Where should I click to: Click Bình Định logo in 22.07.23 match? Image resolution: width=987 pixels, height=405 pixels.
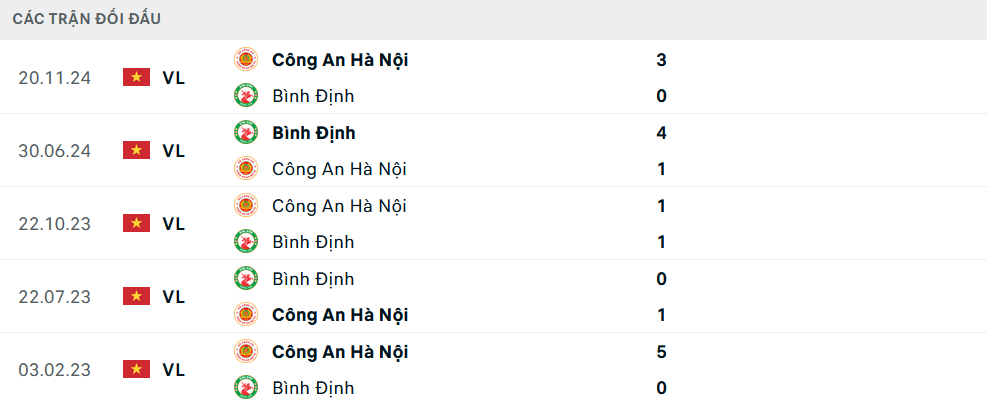click(x=245, y=278)
